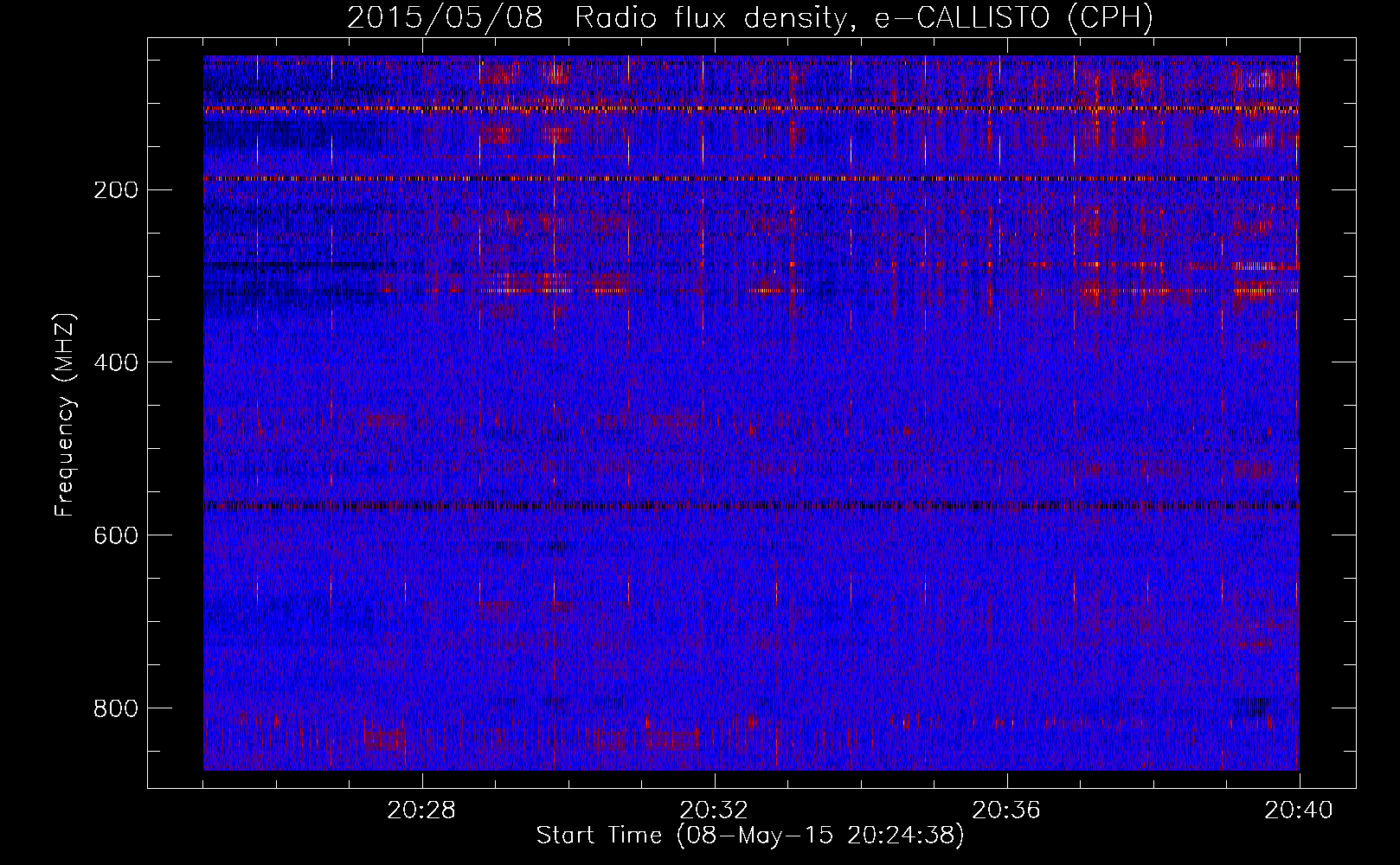Click the plot title '2015/05/08 Radio flux density, e-CALLISTO (CPH)'
The height and width of the screenshot is (865, 1400).
coord(750,17)
